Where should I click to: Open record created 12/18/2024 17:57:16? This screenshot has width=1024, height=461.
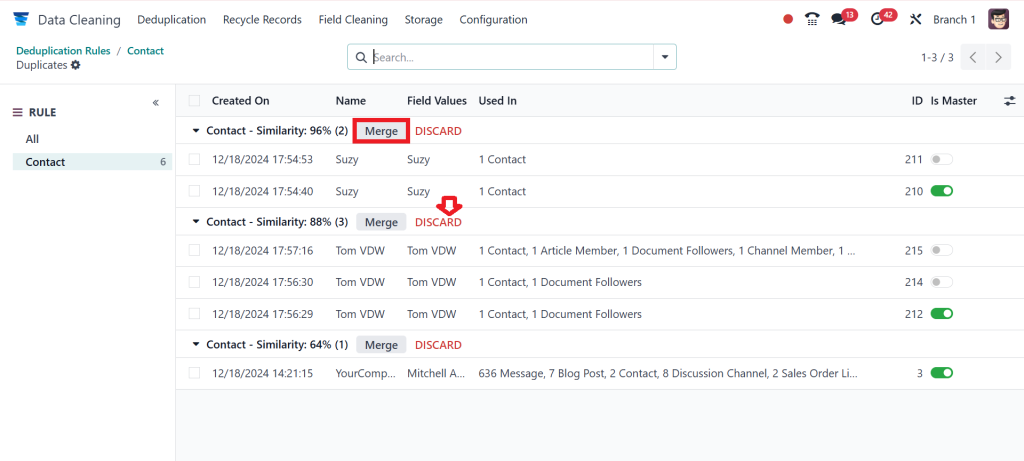point(263,250)
